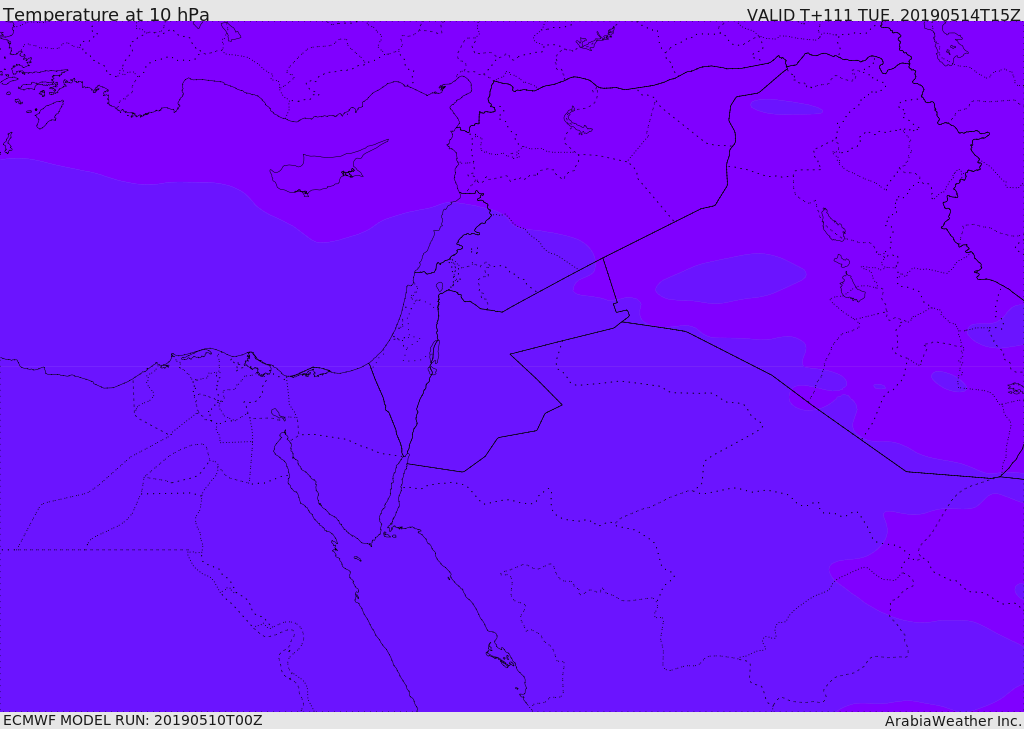1024x729 pixels.
Task: Click the 'VALID T+111 TUE. 20190514T15Z' label
Action: [884, 14]
